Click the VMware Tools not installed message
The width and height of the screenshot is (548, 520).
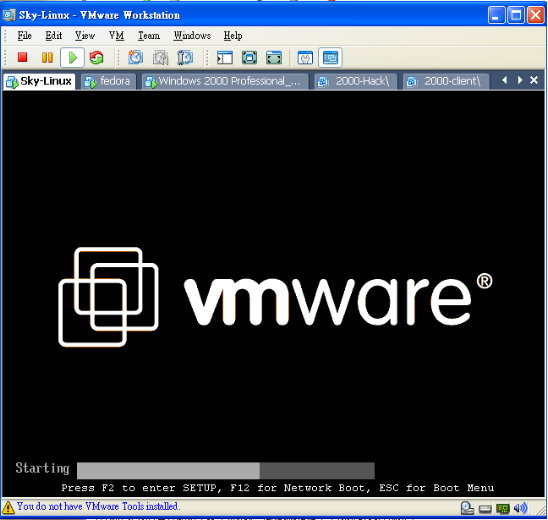pyautogui.click(x=98, y=506)
